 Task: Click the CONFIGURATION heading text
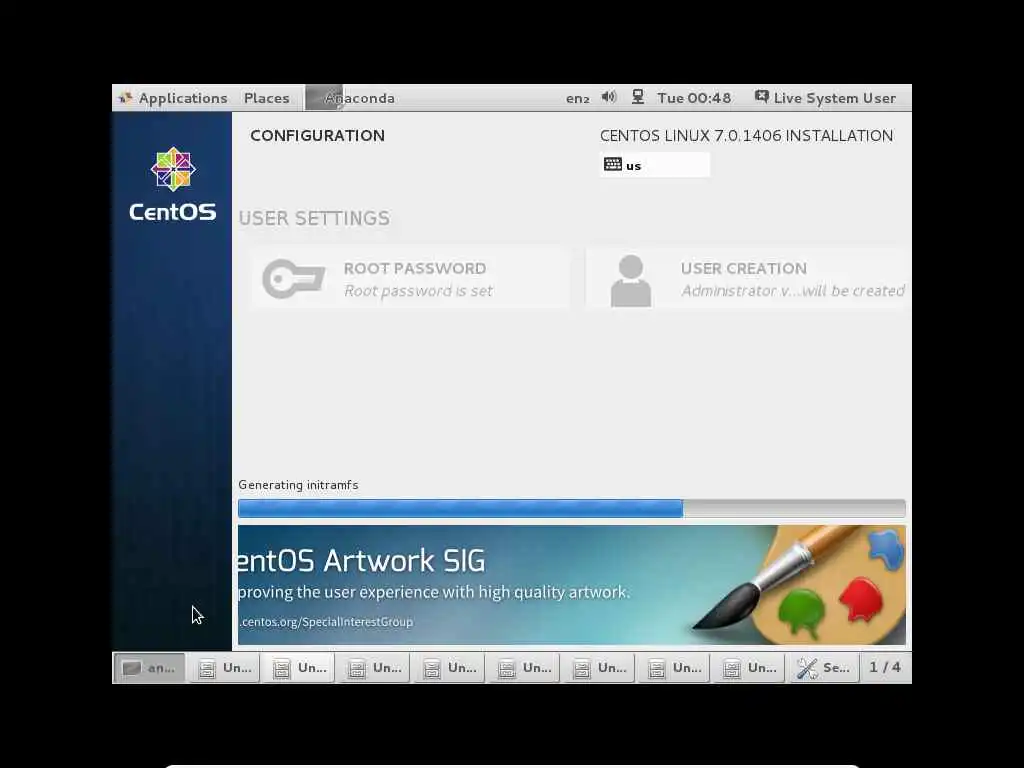click(317, 135)
